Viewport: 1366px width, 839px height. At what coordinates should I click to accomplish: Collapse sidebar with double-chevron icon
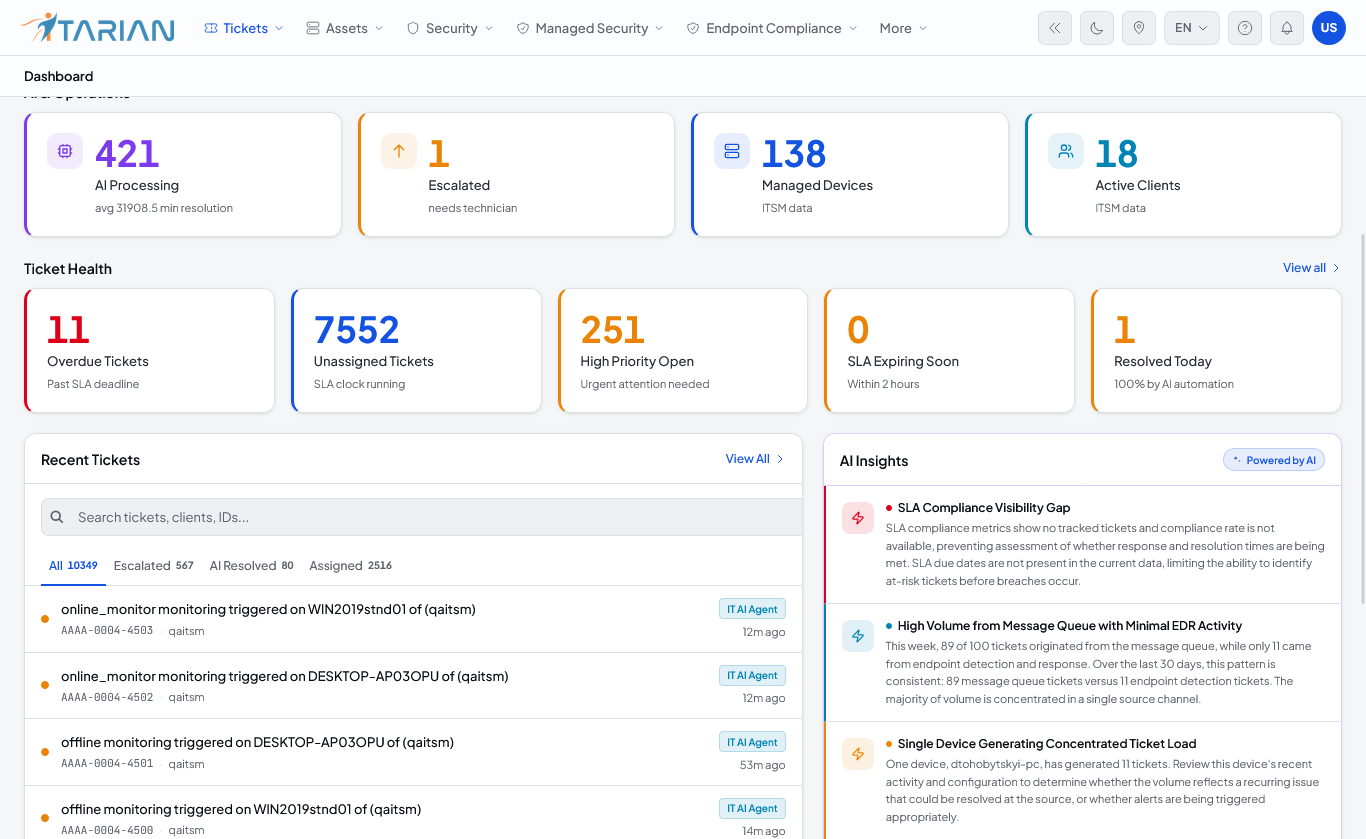coord(1055,28)
